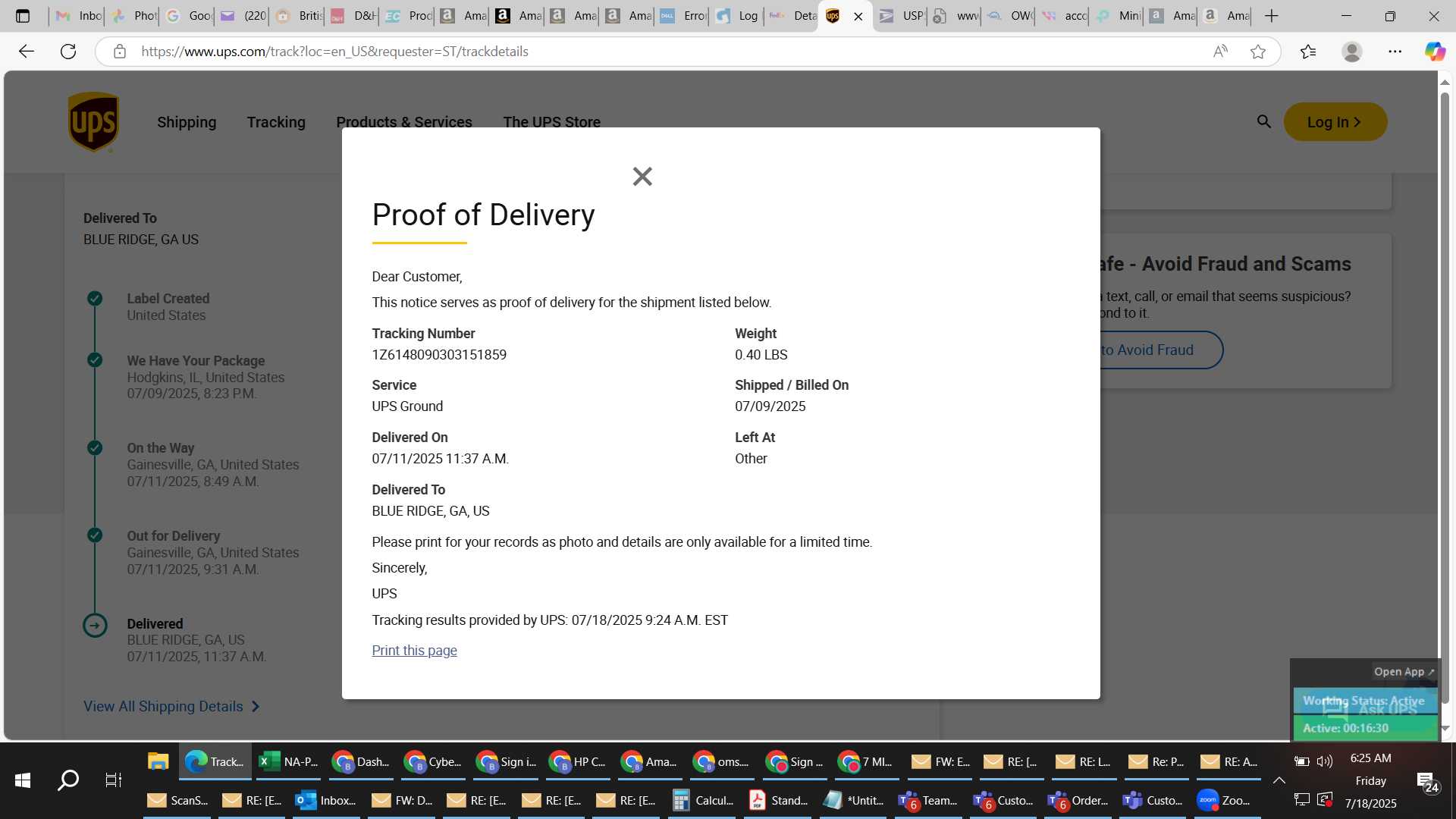Open Task View
This screenshot has height=819, width=1456.
tap(113, 780)
